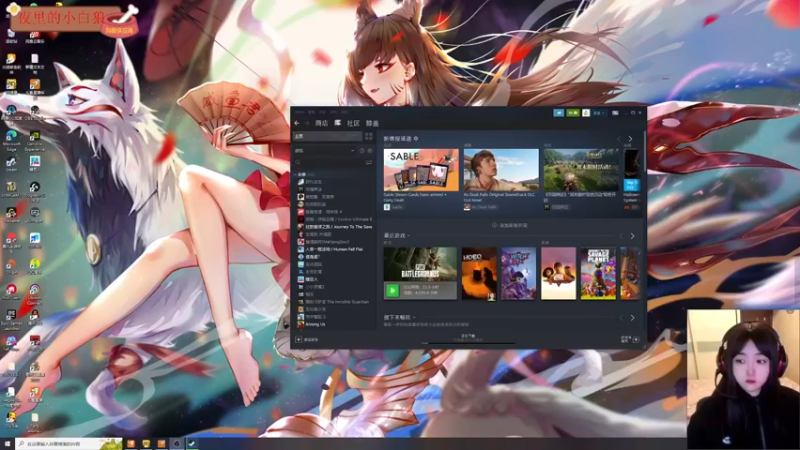The image size is (800, 450).
Task: Click the ready-to-play filter icon in sidebar
Action: pyautogui.click(x=370, y=151)
